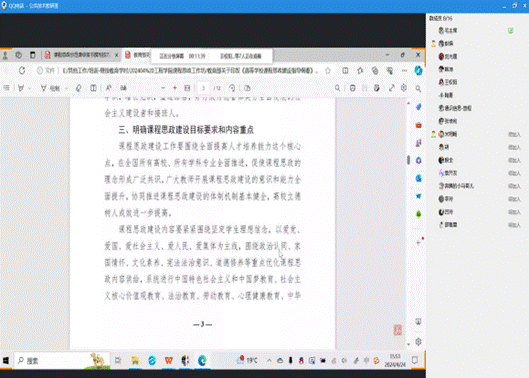Refresh the browser page
529x378 pixels.
click(22, 71)
